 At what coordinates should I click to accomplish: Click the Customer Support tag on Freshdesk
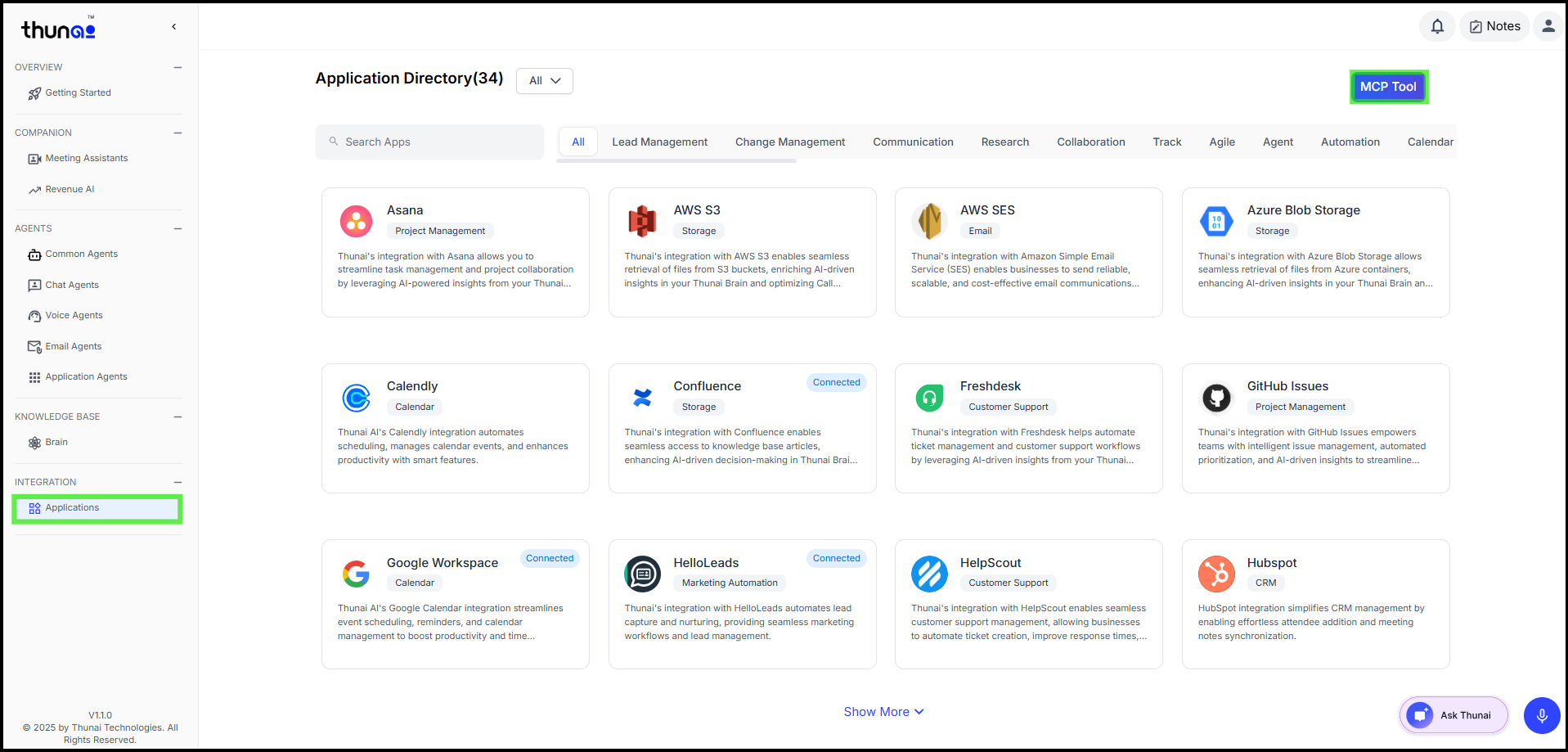coord(1009,408)
